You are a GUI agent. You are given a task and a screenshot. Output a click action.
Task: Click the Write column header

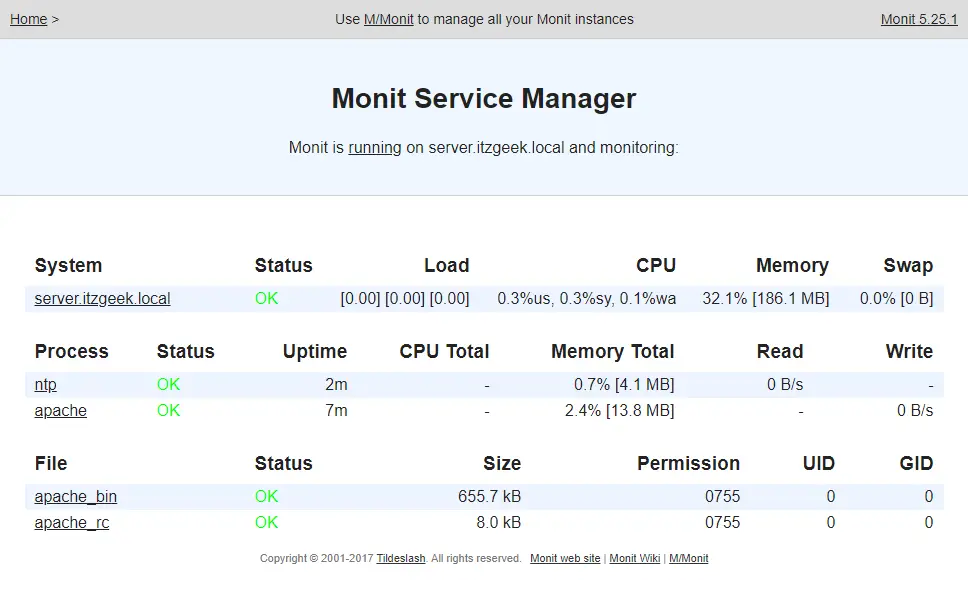pos(909,351)
